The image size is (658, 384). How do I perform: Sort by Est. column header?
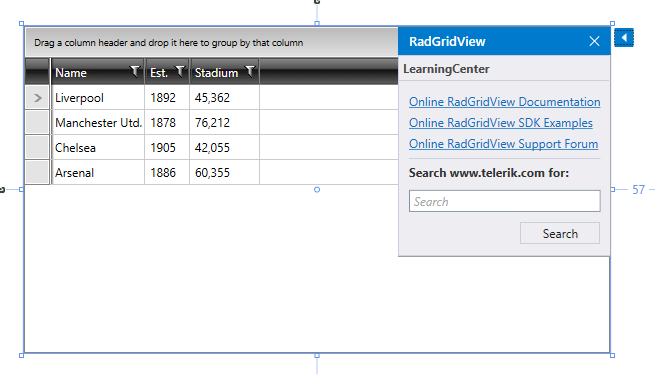tap(167, 72)
